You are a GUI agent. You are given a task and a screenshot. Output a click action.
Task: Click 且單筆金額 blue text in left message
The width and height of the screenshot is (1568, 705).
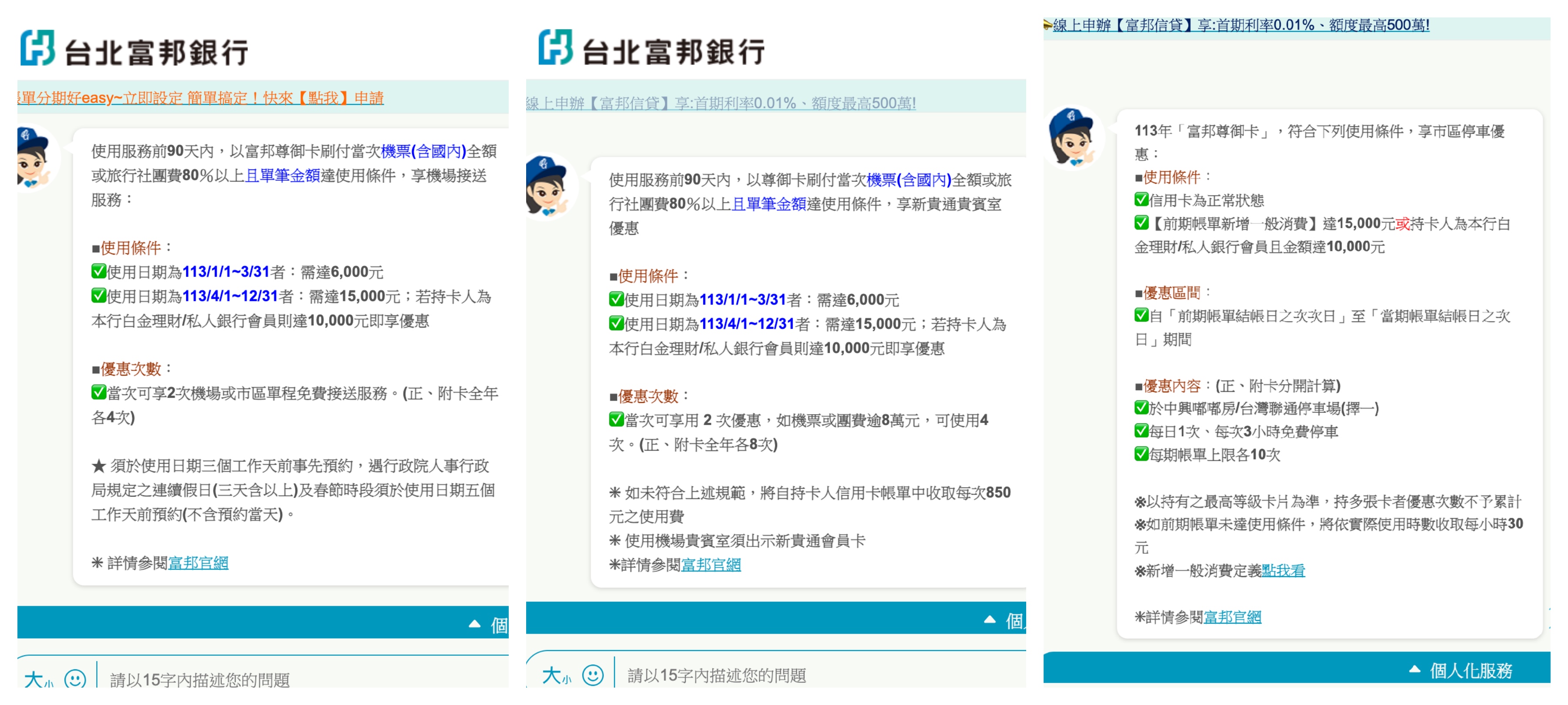click(x=282, y=175)
